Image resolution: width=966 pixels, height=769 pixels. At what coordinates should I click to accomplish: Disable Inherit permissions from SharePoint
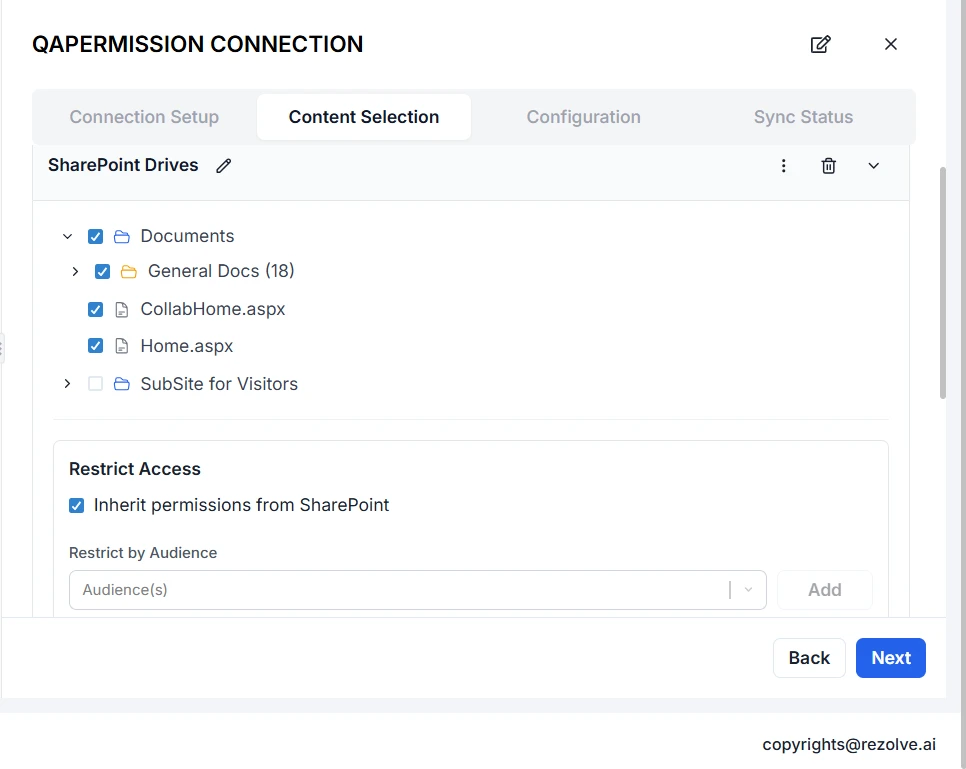tap(76, 506)
